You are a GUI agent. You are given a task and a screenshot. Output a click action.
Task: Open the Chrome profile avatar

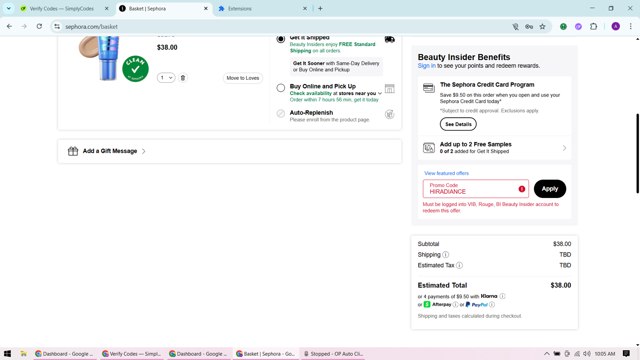pos(616,27)
